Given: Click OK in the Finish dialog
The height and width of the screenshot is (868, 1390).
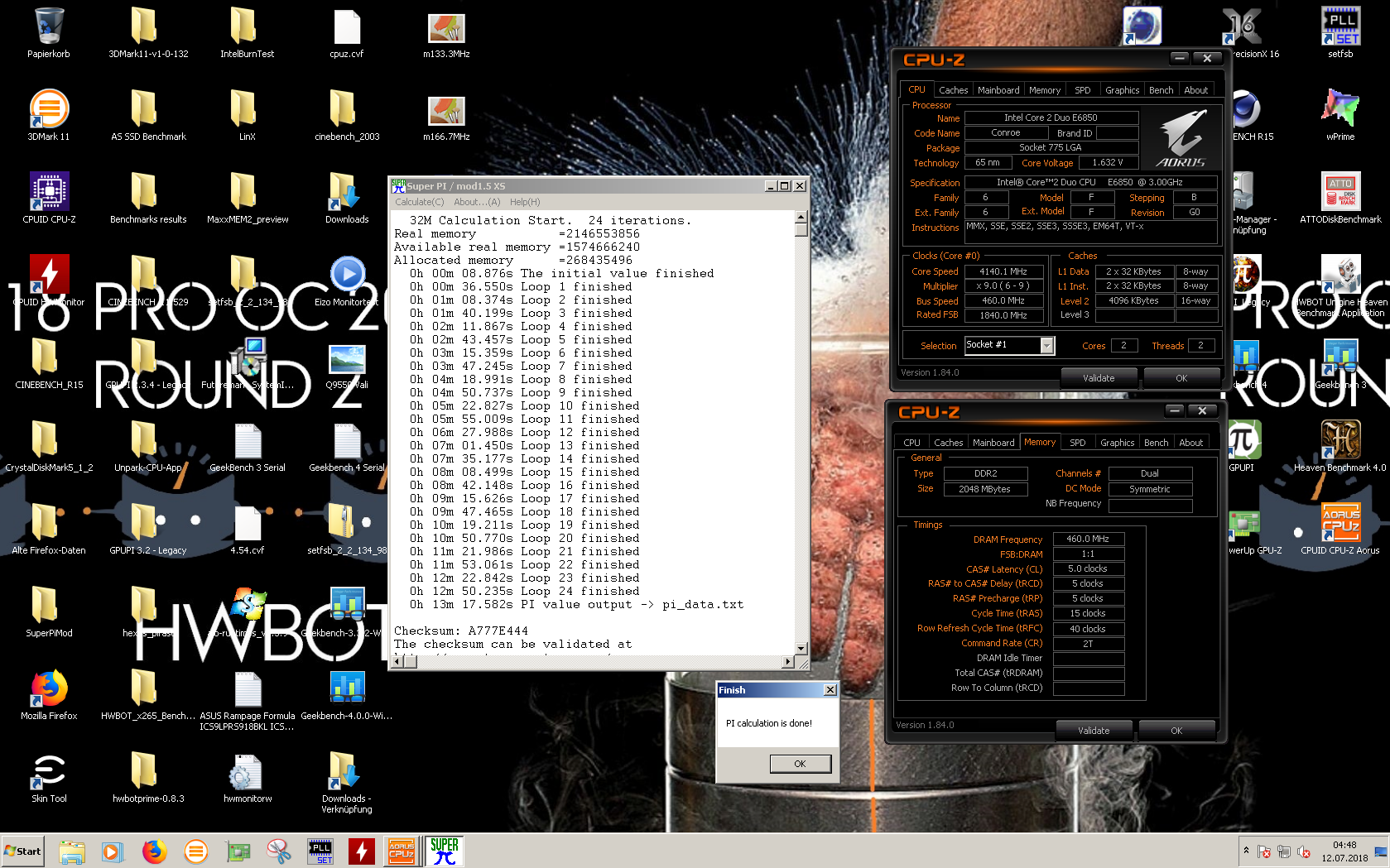Looking at the screenshot, I should pos(800,764).
